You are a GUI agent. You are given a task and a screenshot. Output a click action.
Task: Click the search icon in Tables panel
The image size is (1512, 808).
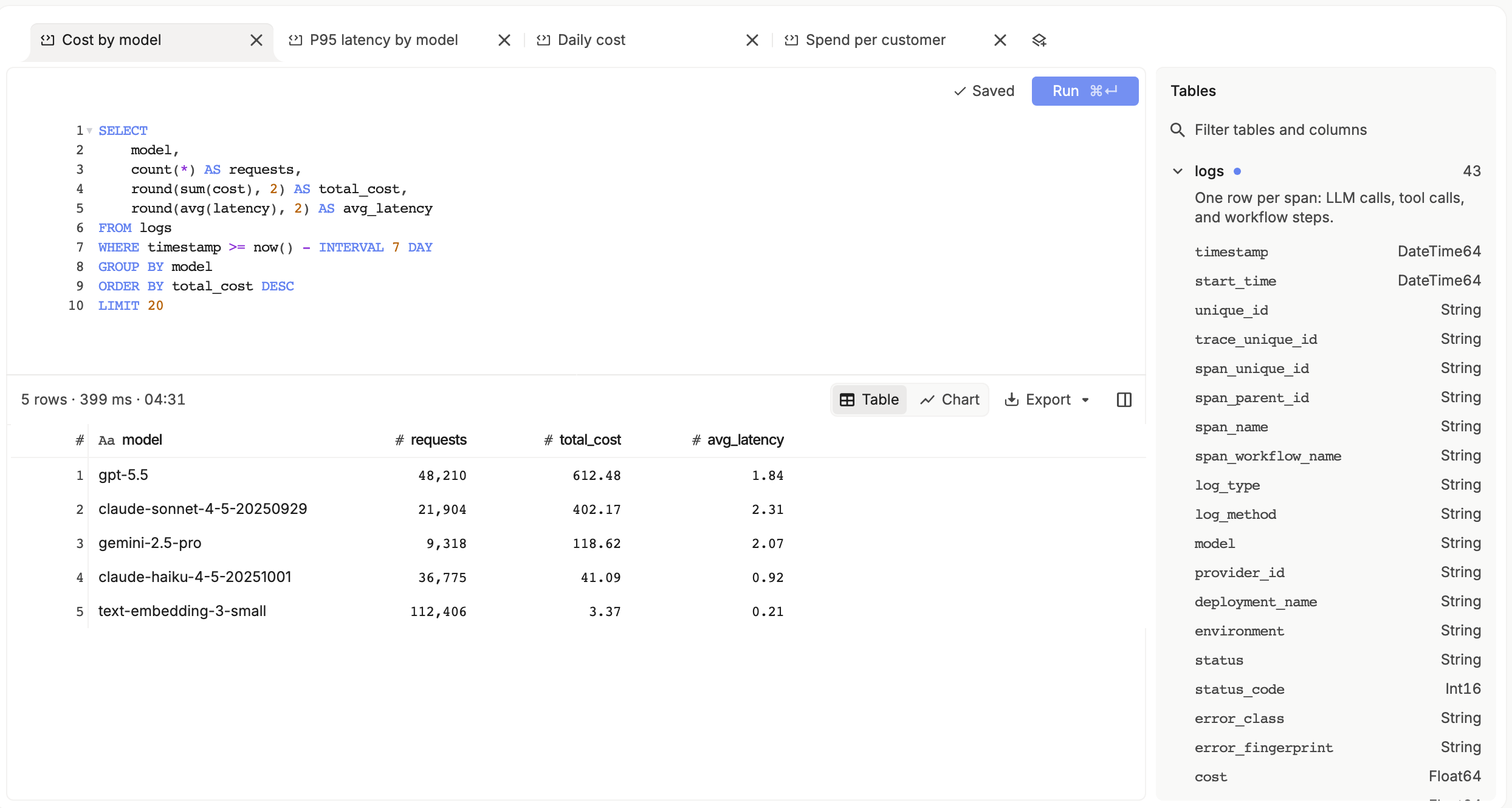click(x=1178, y=130)
